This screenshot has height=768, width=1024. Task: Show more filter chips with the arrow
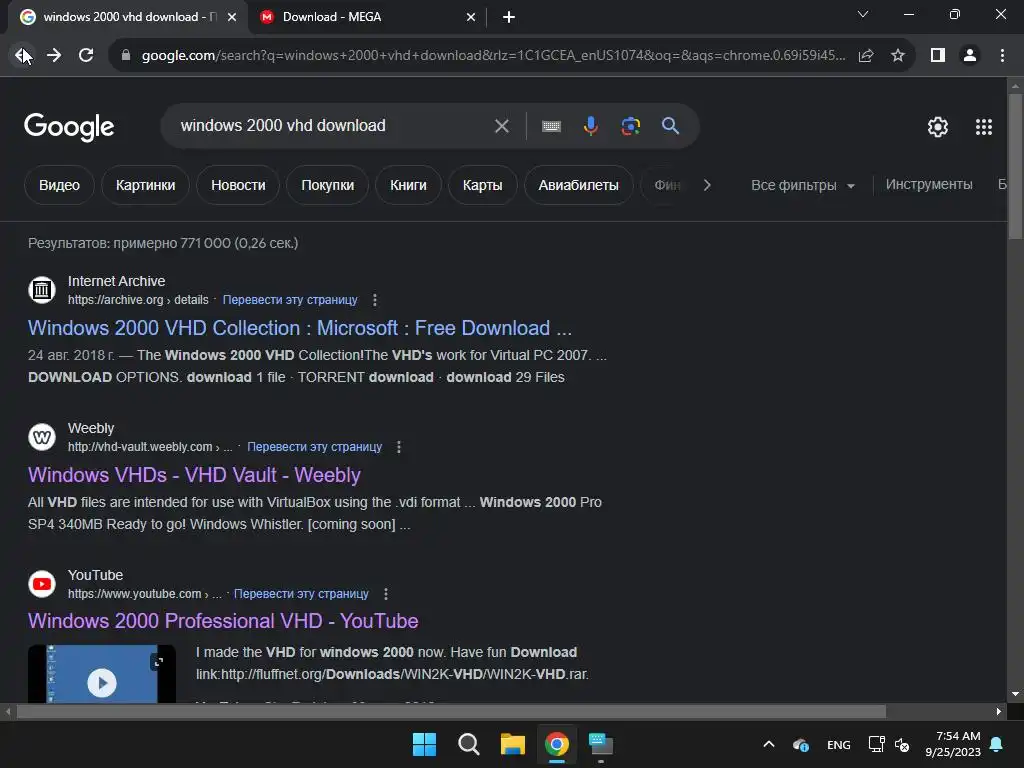click(707, 185)
